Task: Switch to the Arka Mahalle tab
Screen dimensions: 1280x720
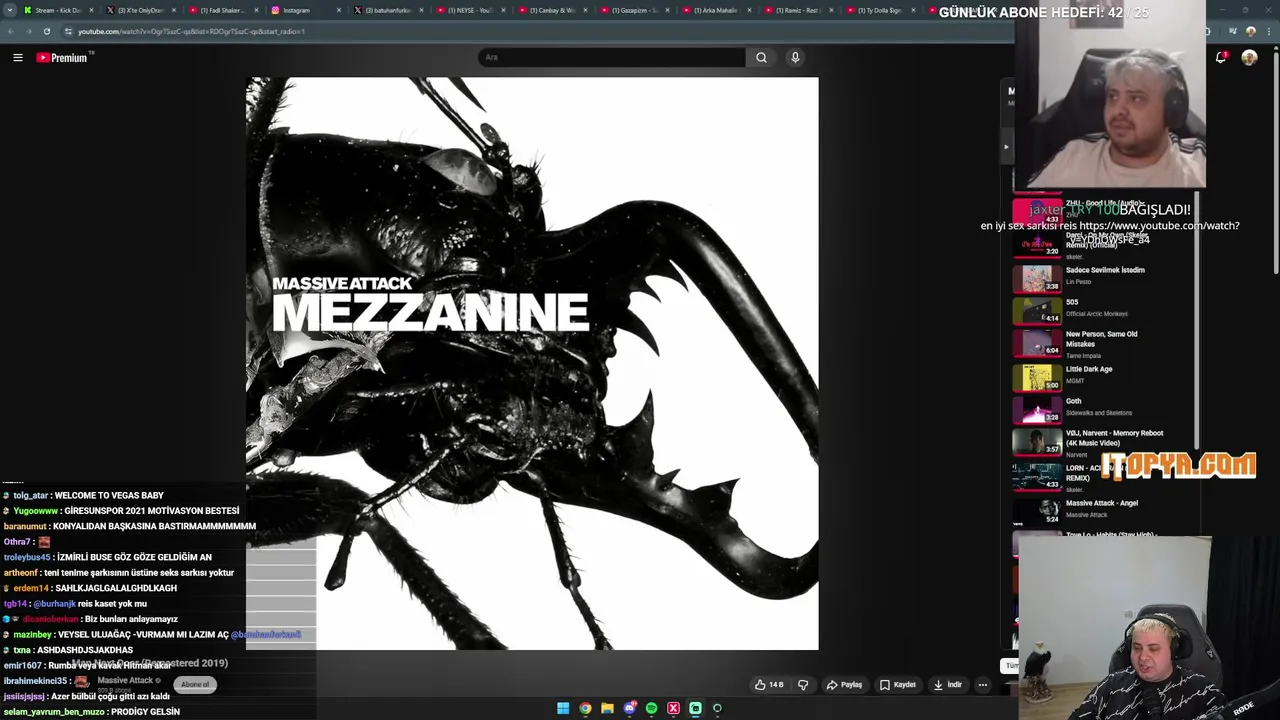Action: coord(716,10)
